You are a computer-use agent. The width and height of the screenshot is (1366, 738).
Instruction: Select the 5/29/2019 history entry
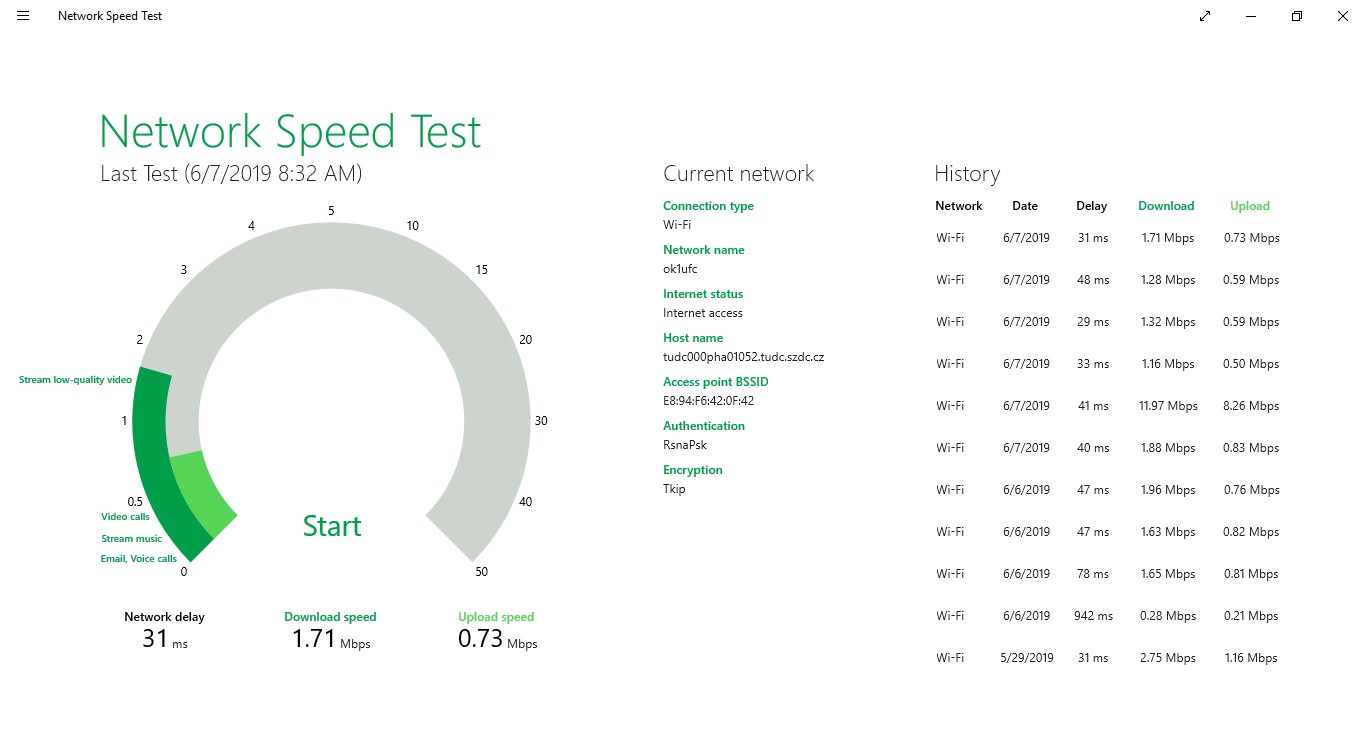coord(1106,658)
